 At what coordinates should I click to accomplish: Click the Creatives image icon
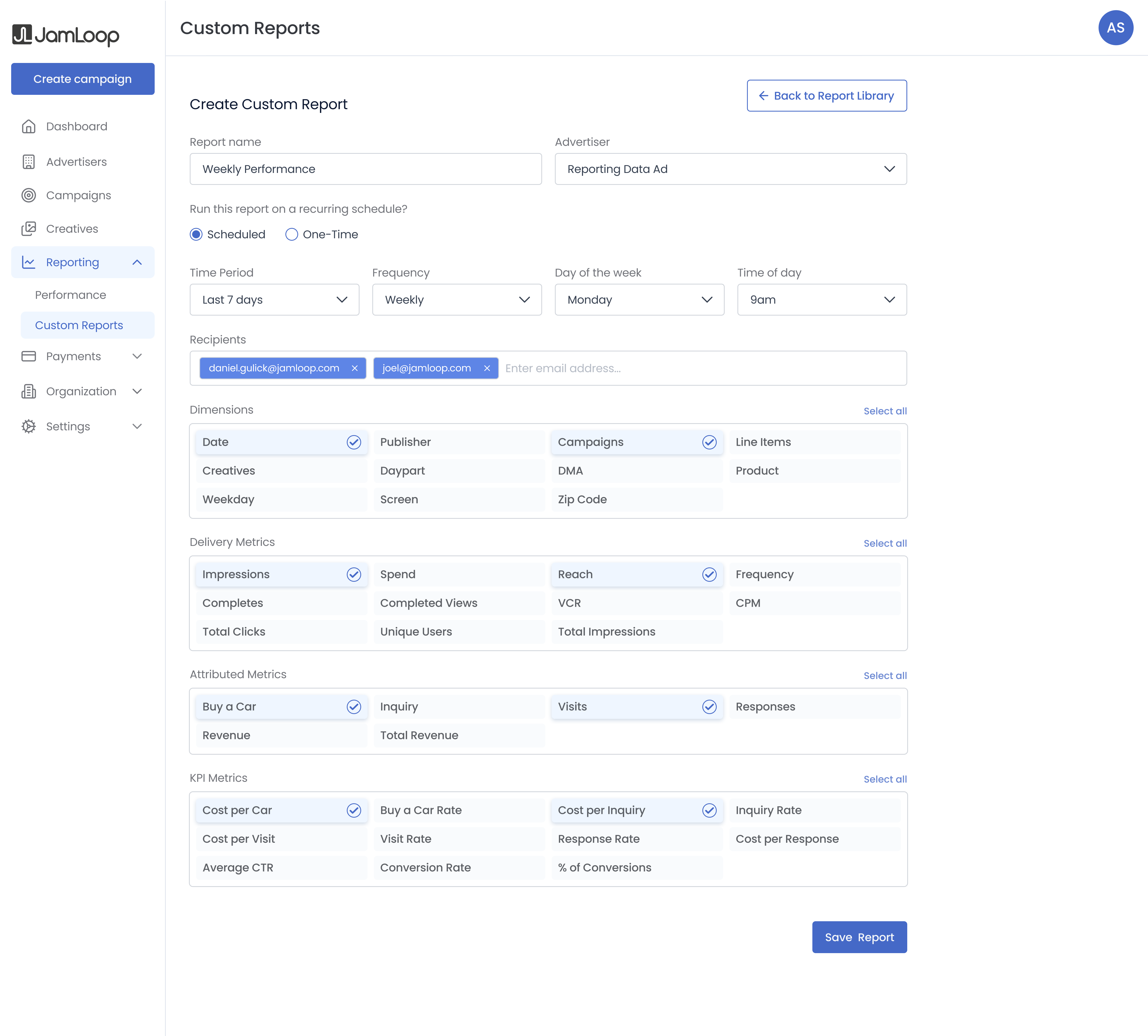point(28,229)
